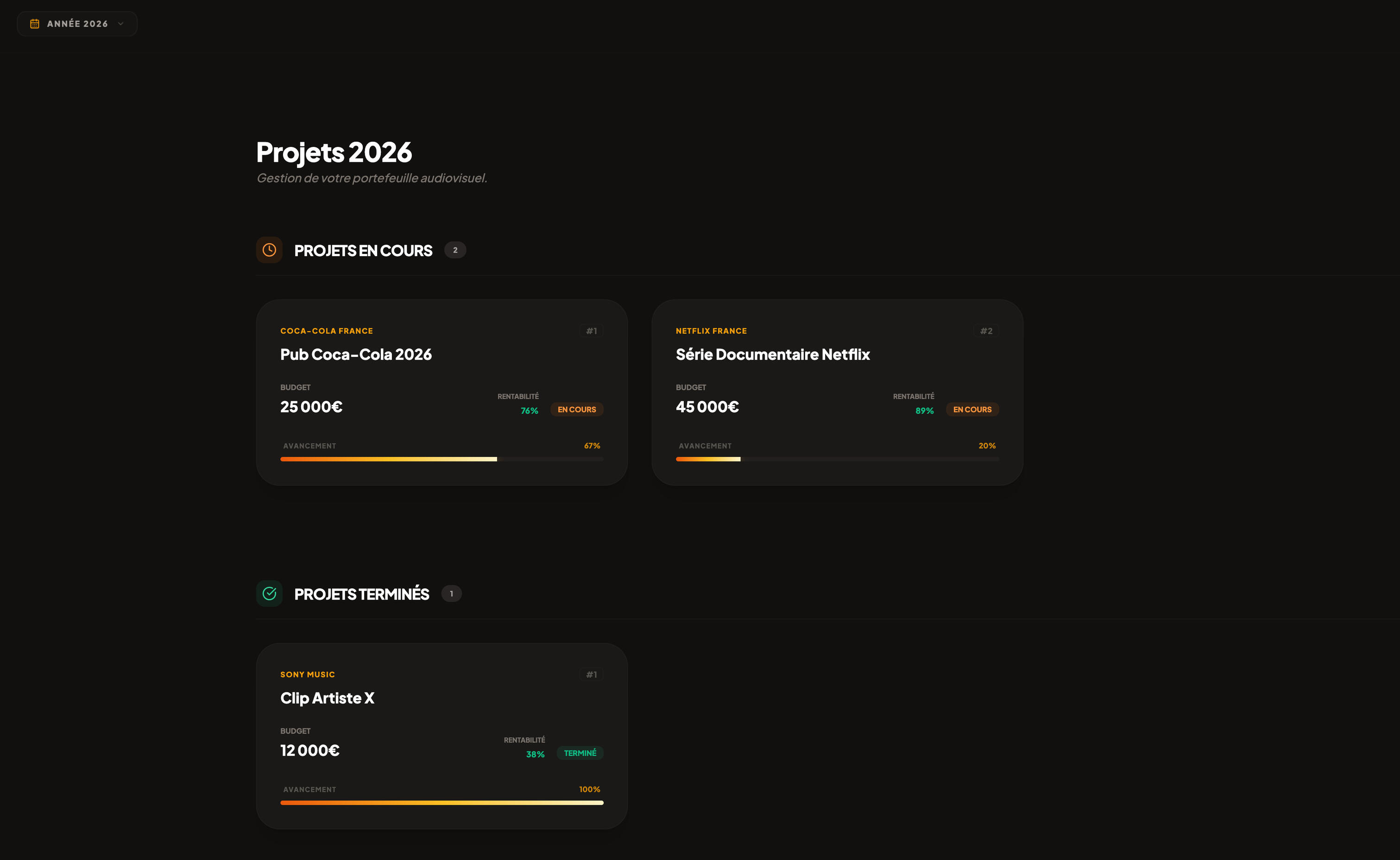
Task: Click the En Cours status badge on Coca-Cola
Action: point(577,410)
